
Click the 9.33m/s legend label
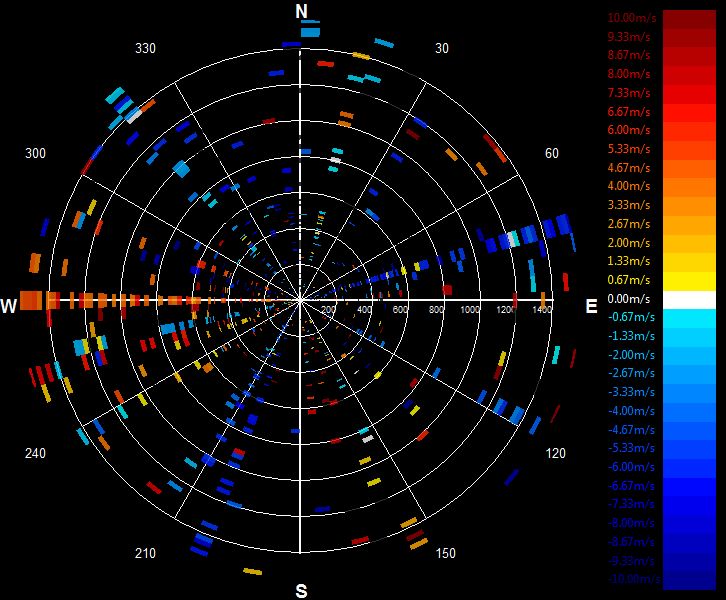click(x=629, y=37)
